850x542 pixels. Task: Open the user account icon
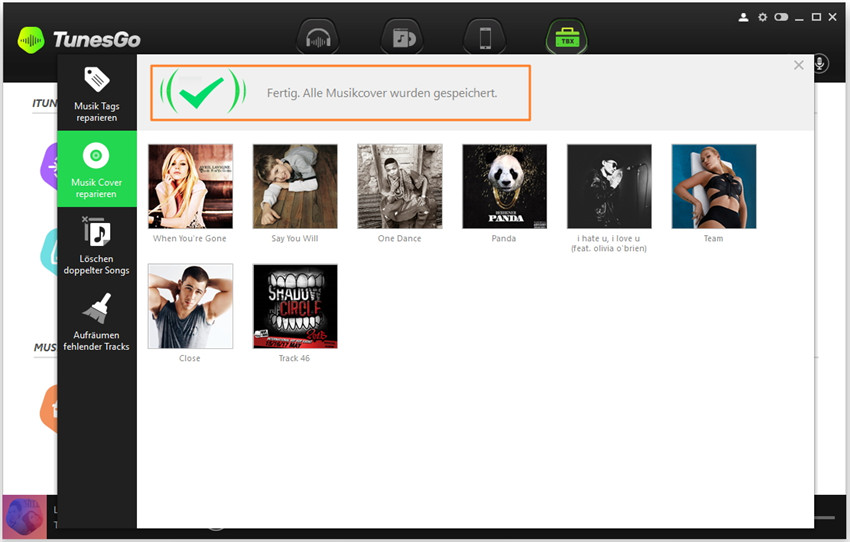[x=743, y=17]
